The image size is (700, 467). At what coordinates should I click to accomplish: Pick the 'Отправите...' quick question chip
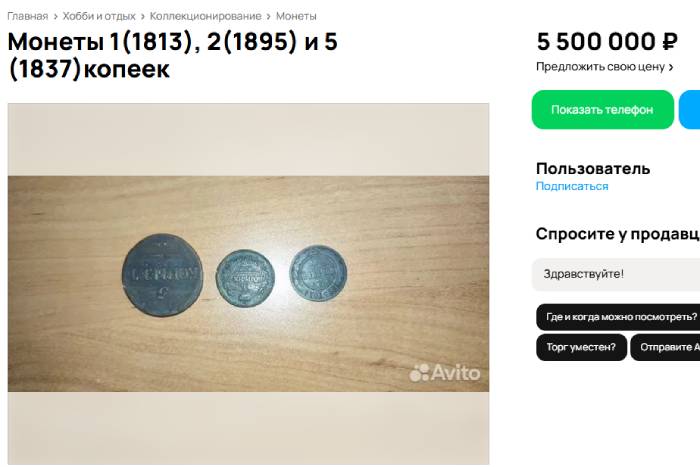click(665, 347)
